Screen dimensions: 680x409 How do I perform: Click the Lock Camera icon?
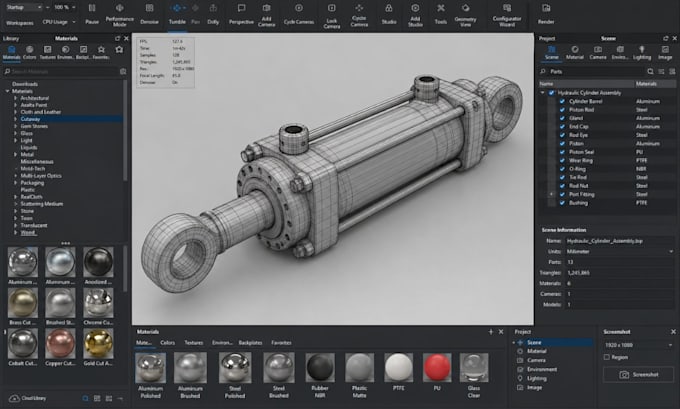click(x=331, y=8)
